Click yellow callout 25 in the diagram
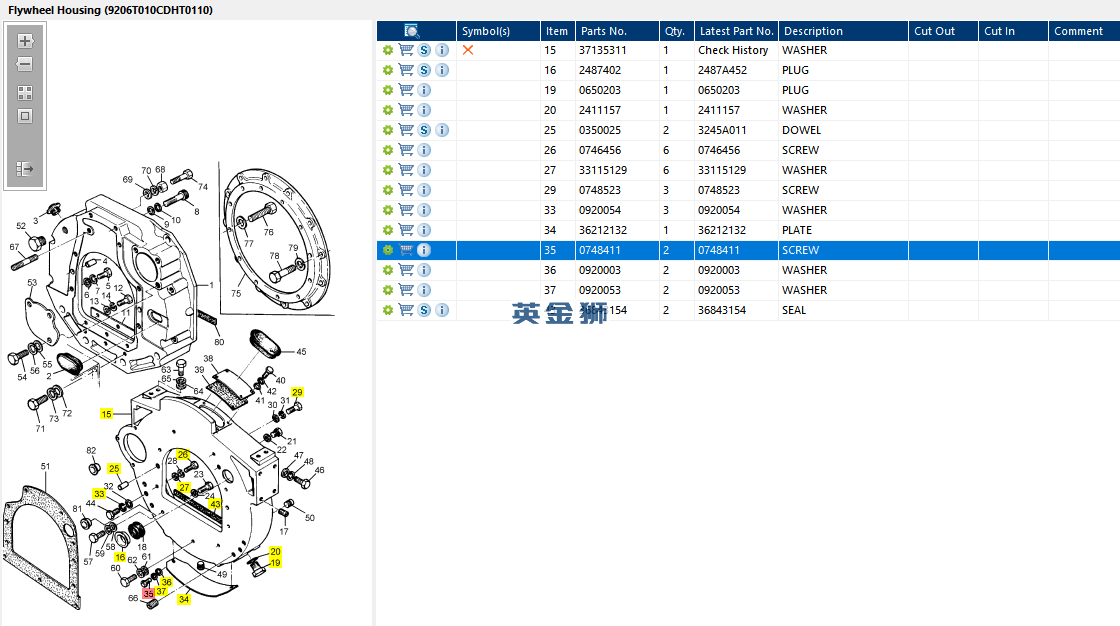The image size is (1120, 626). 114,469
